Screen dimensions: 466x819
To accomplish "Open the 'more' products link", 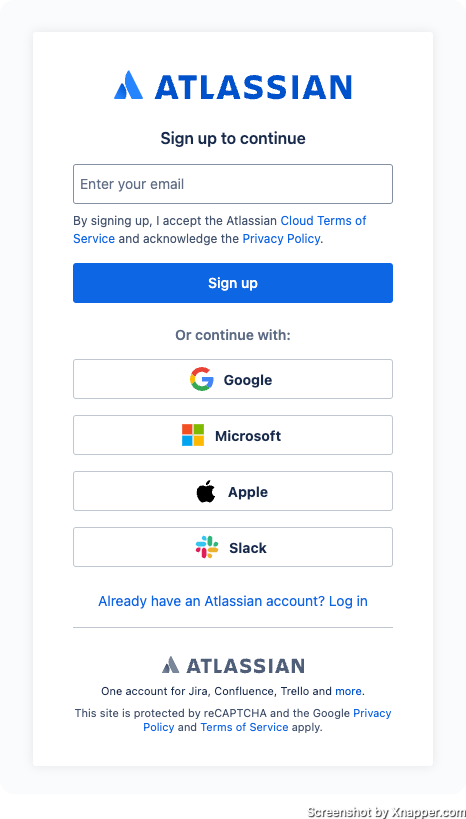I will click(348, 691).
